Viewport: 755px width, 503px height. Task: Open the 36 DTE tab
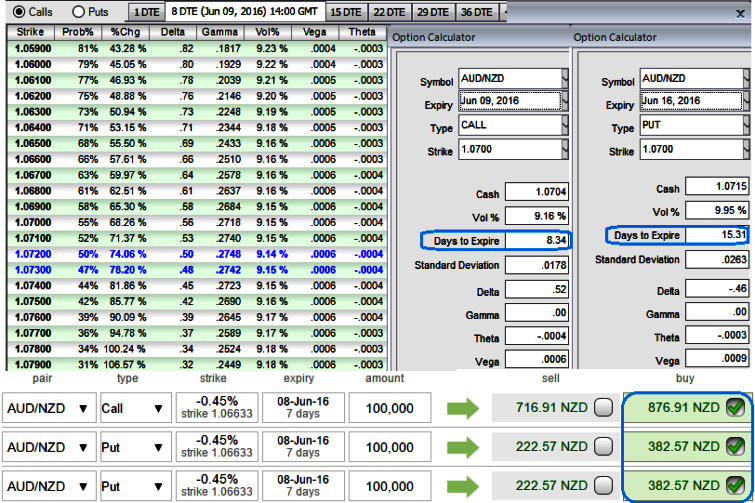coord(476,12)
